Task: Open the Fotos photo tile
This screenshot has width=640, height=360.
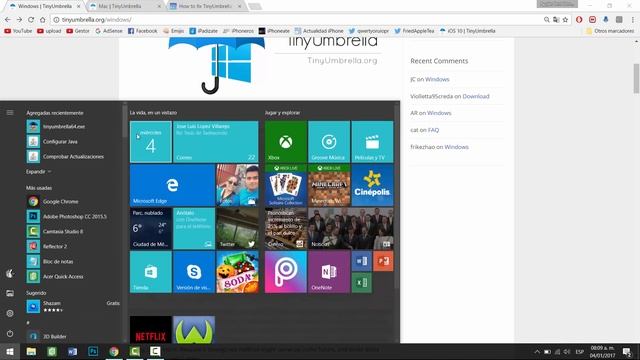Action: (237, 185)
